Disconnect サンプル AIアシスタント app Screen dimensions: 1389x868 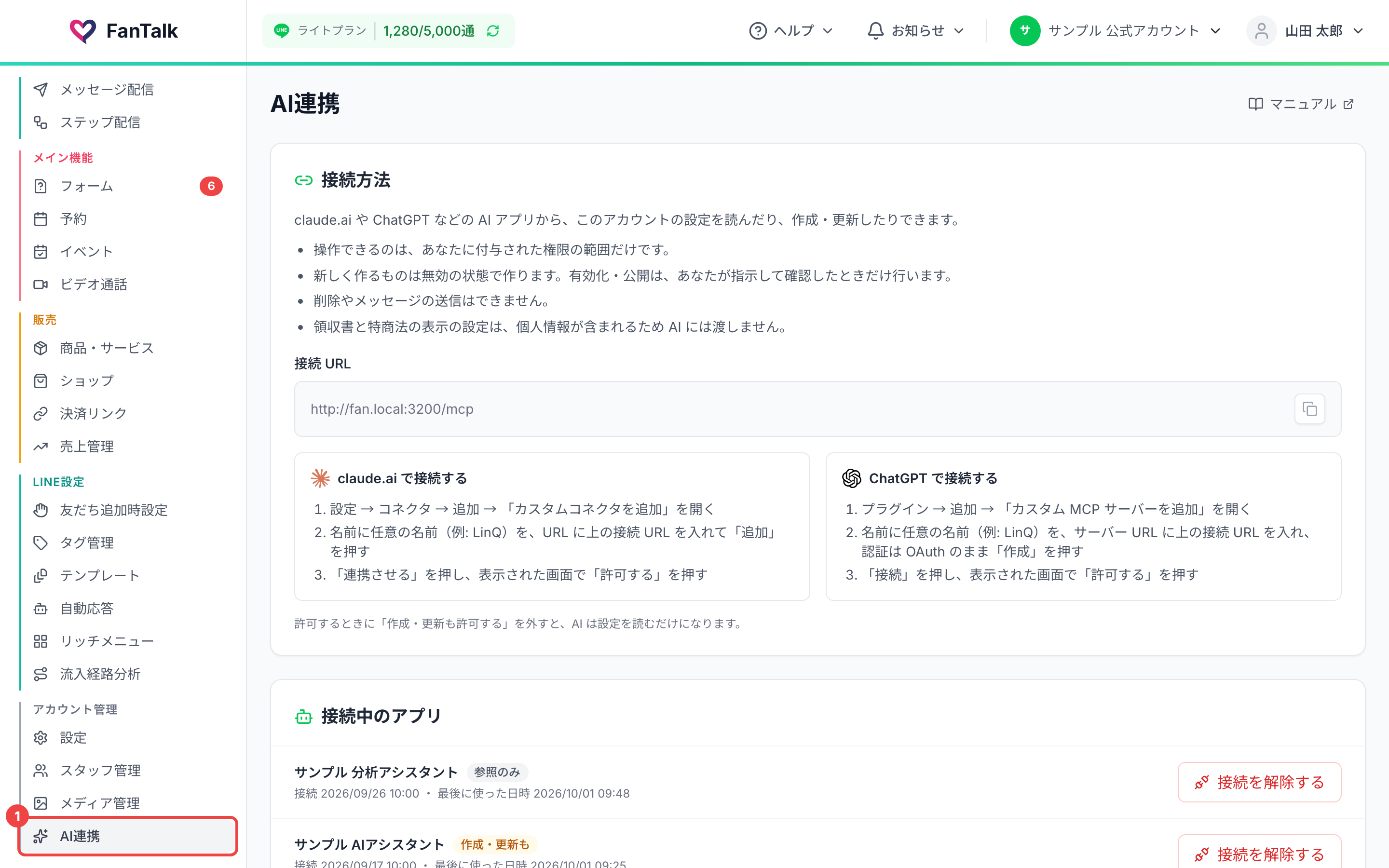1259,852
